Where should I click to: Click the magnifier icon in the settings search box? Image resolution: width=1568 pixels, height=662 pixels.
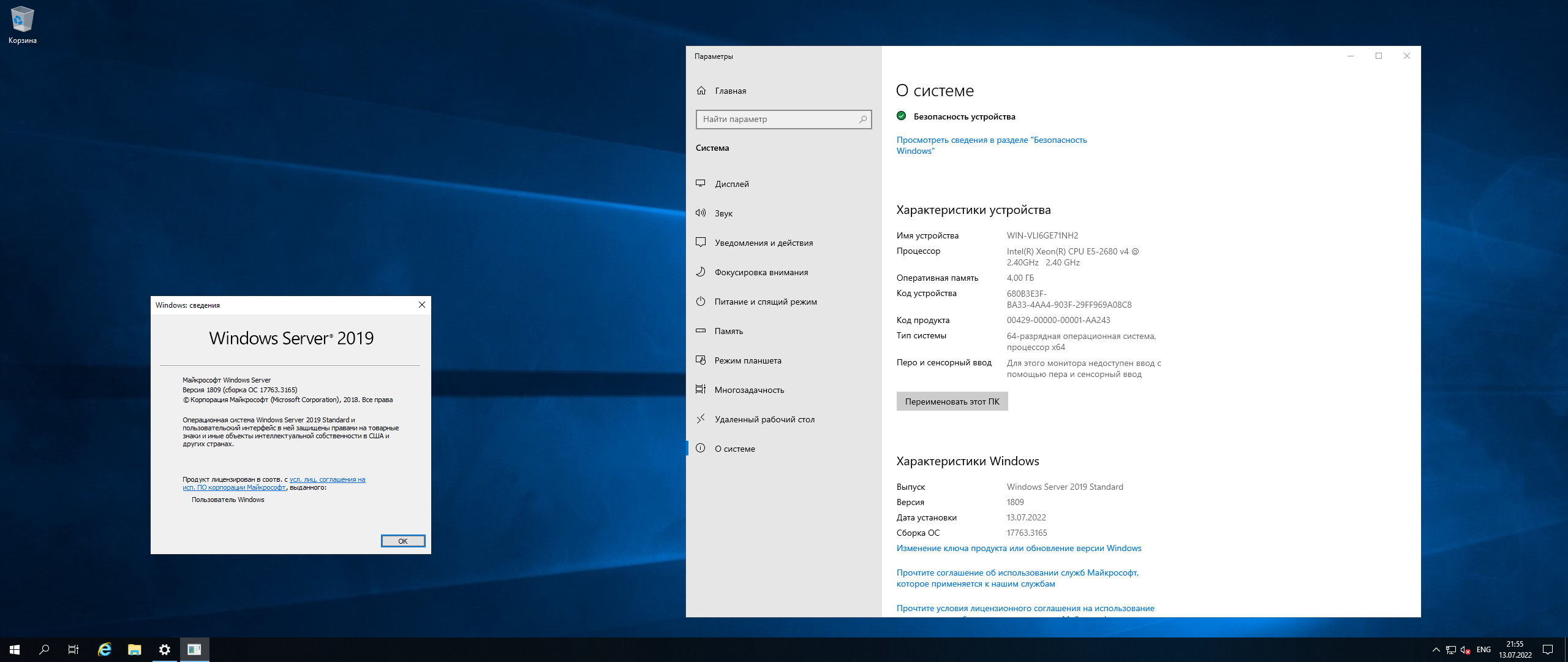[862, 120]
